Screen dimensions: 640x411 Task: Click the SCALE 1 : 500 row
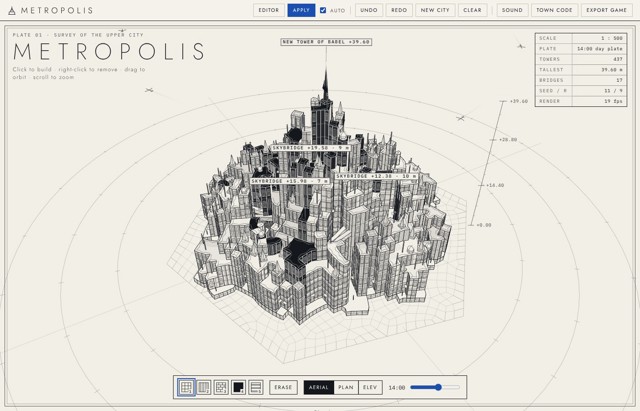tap(581, 38)
